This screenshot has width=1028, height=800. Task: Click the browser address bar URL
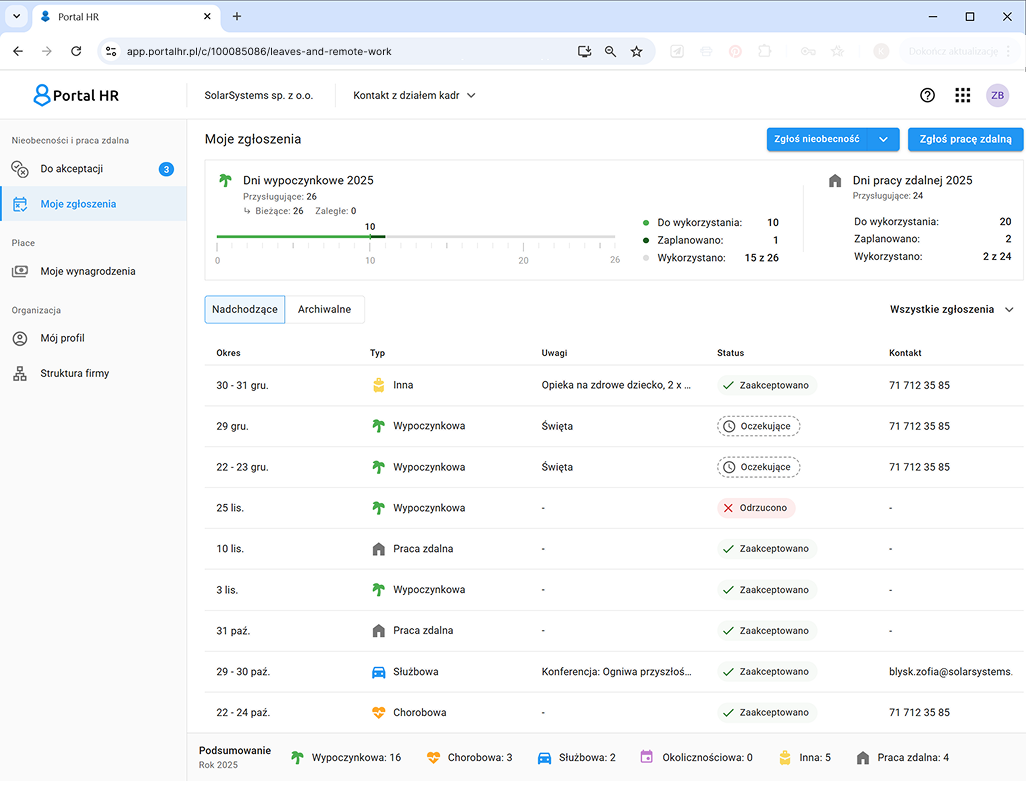(260, 51)
